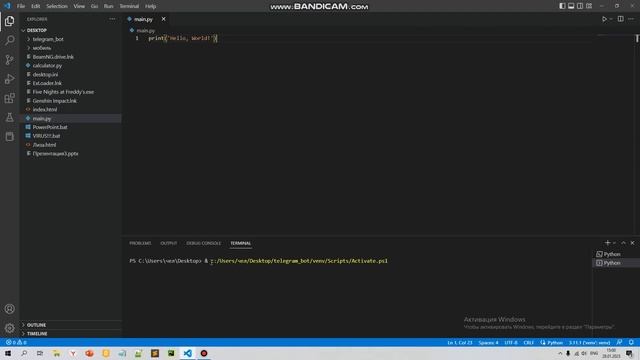Screen dimensions: 640x360
Task: Change UTF-8 file encoding
Action: pyautogui.click(x=511, y=342)
